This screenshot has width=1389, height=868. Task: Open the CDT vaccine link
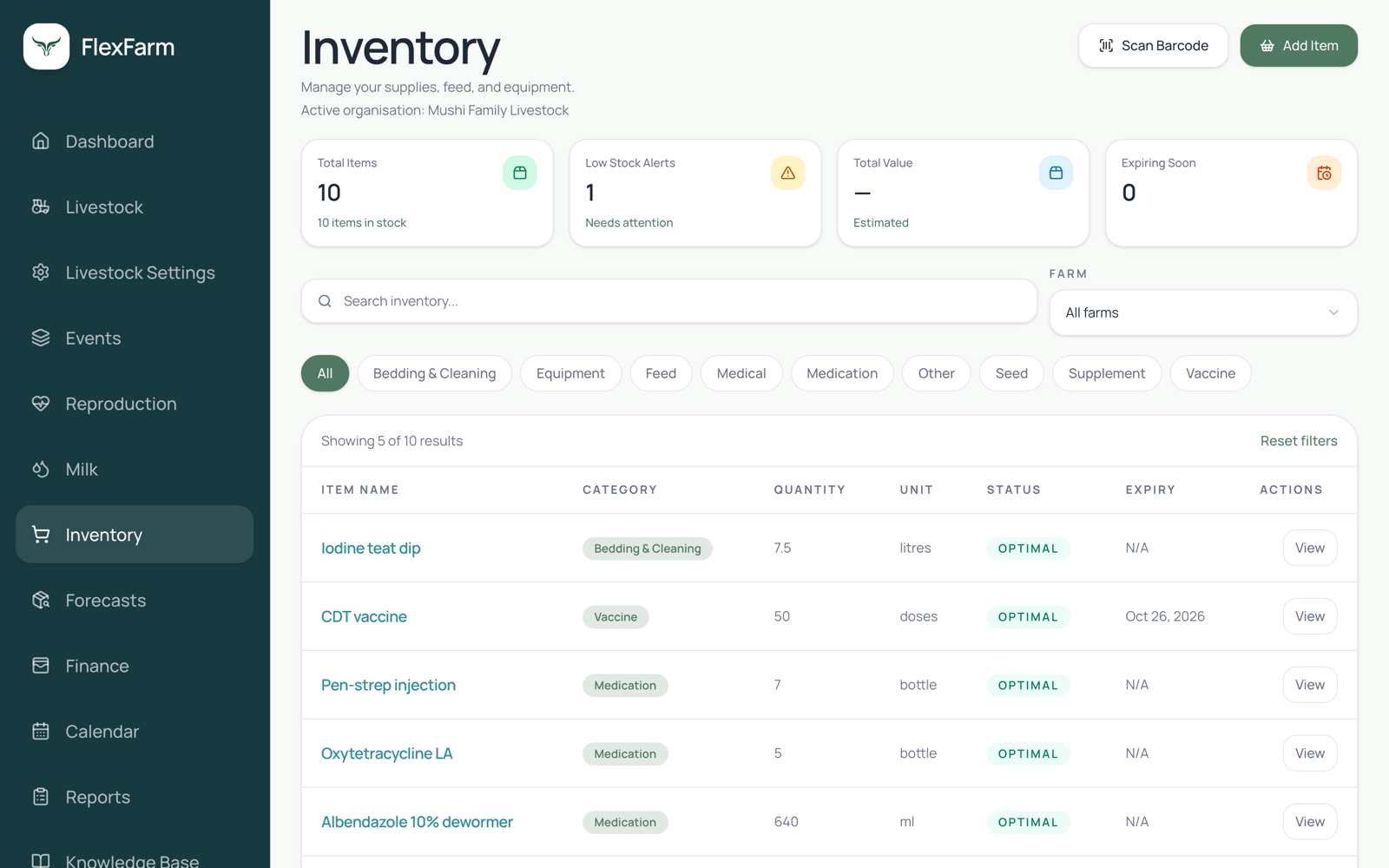(x=364, y=616)
